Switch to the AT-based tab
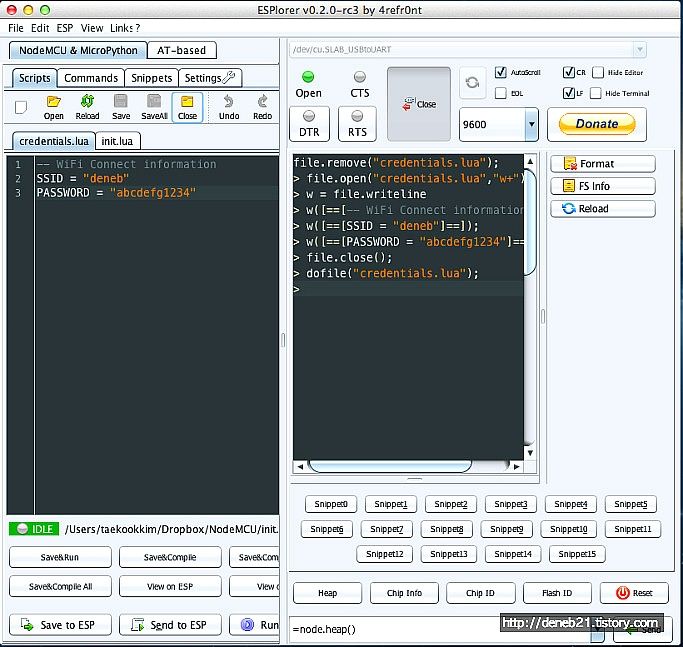Viewport: 683px width, 647px height. click(182, 51)
